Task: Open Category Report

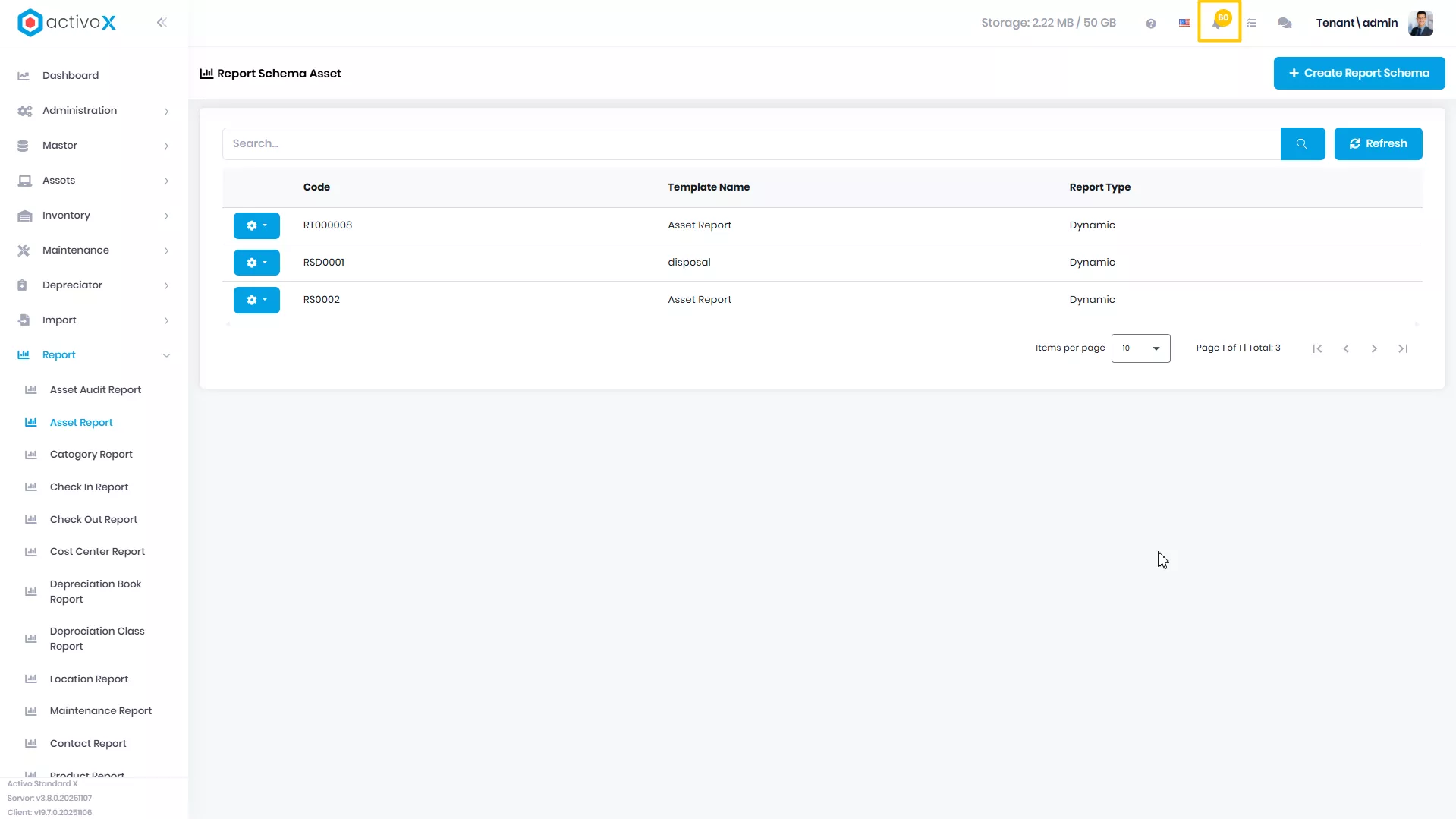Action: tap(91, 455)
